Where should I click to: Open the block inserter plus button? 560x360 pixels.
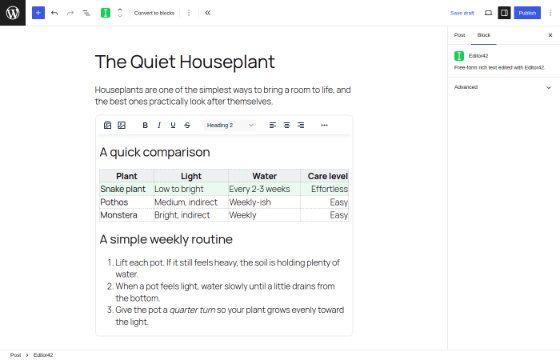point(38,13)
